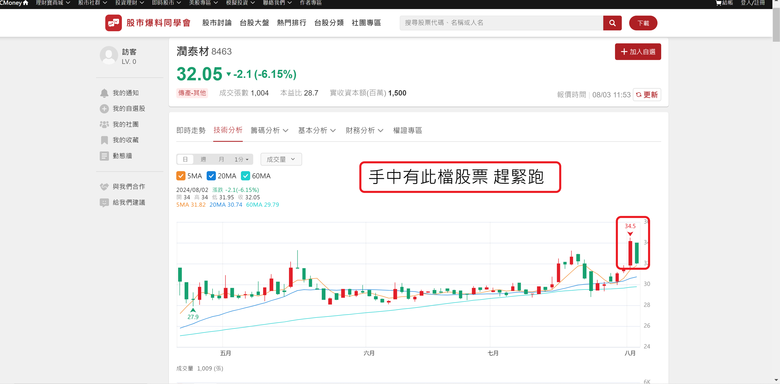Expand the 財務分析 dropdown tab
The width and height of the screenshot is (780, 384).
tap(365, 130)
